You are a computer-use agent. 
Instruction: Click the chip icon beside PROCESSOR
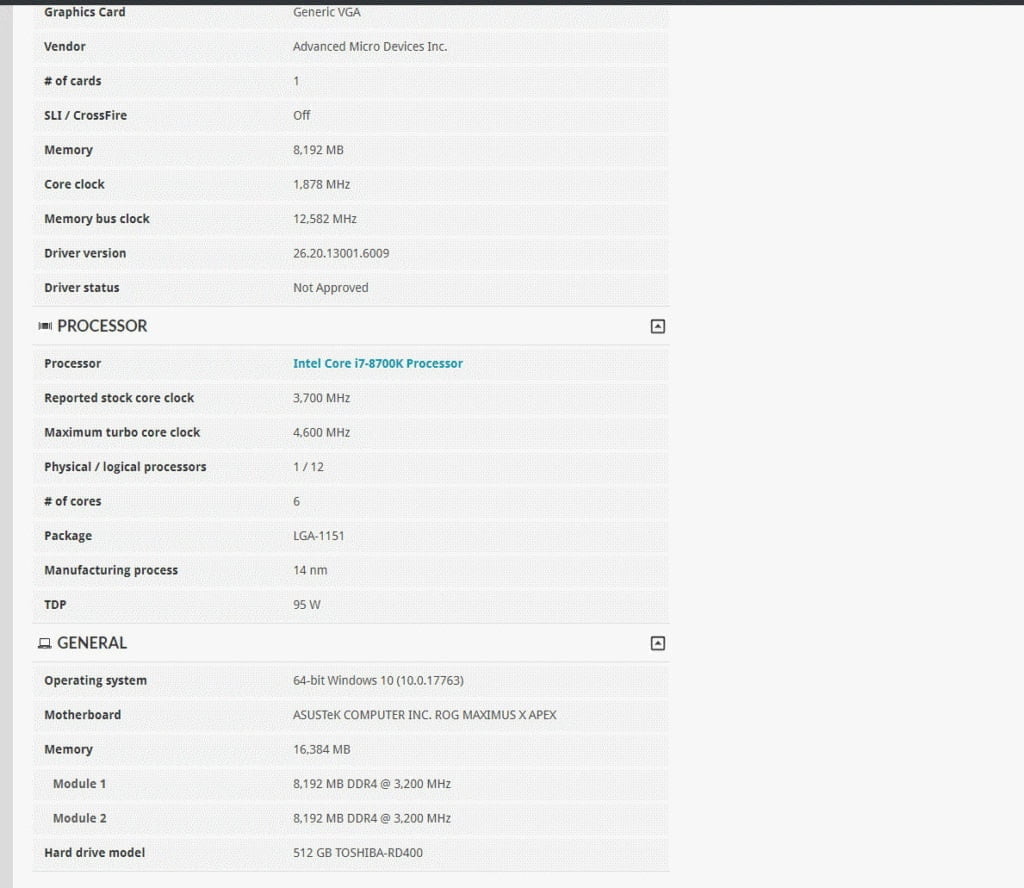click(x=45, y=326)
